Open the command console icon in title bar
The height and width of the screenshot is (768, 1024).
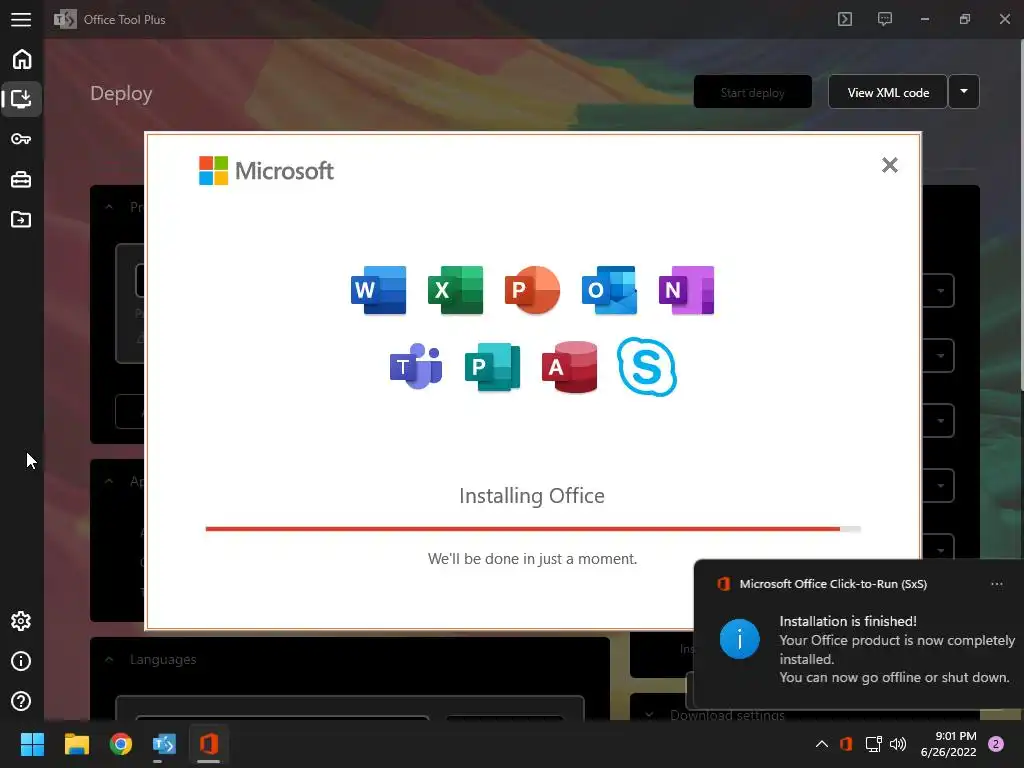pyautogui.click(x=845, y=19)
